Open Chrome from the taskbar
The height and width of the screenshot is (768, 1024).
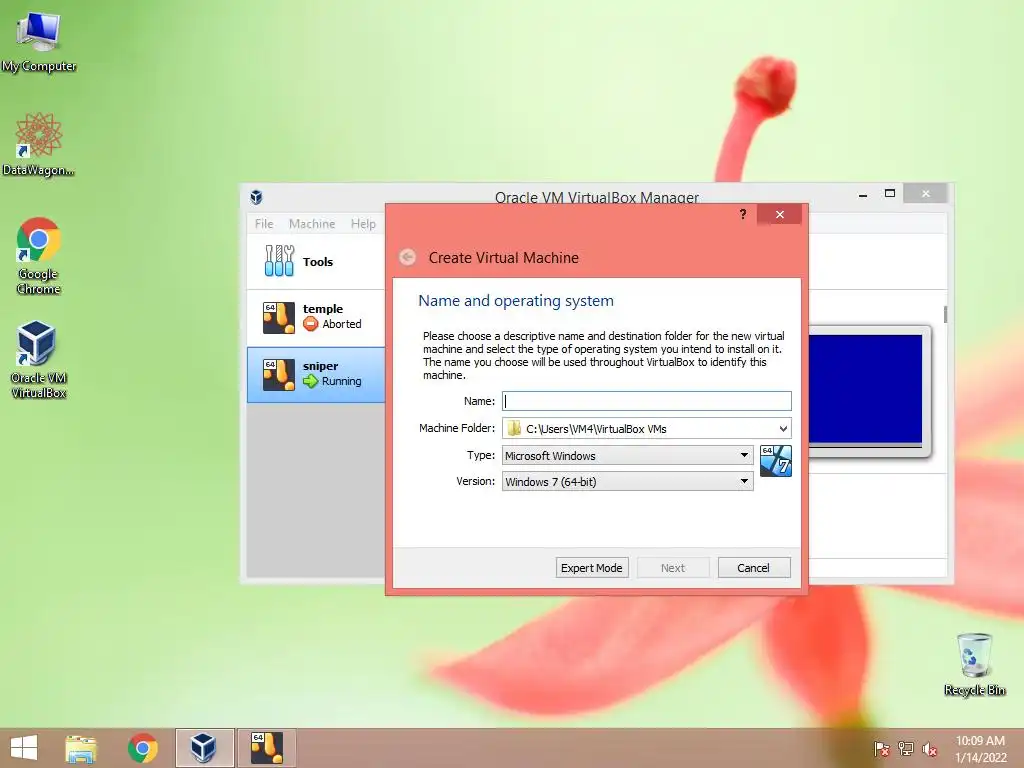[x=142, y=748]
